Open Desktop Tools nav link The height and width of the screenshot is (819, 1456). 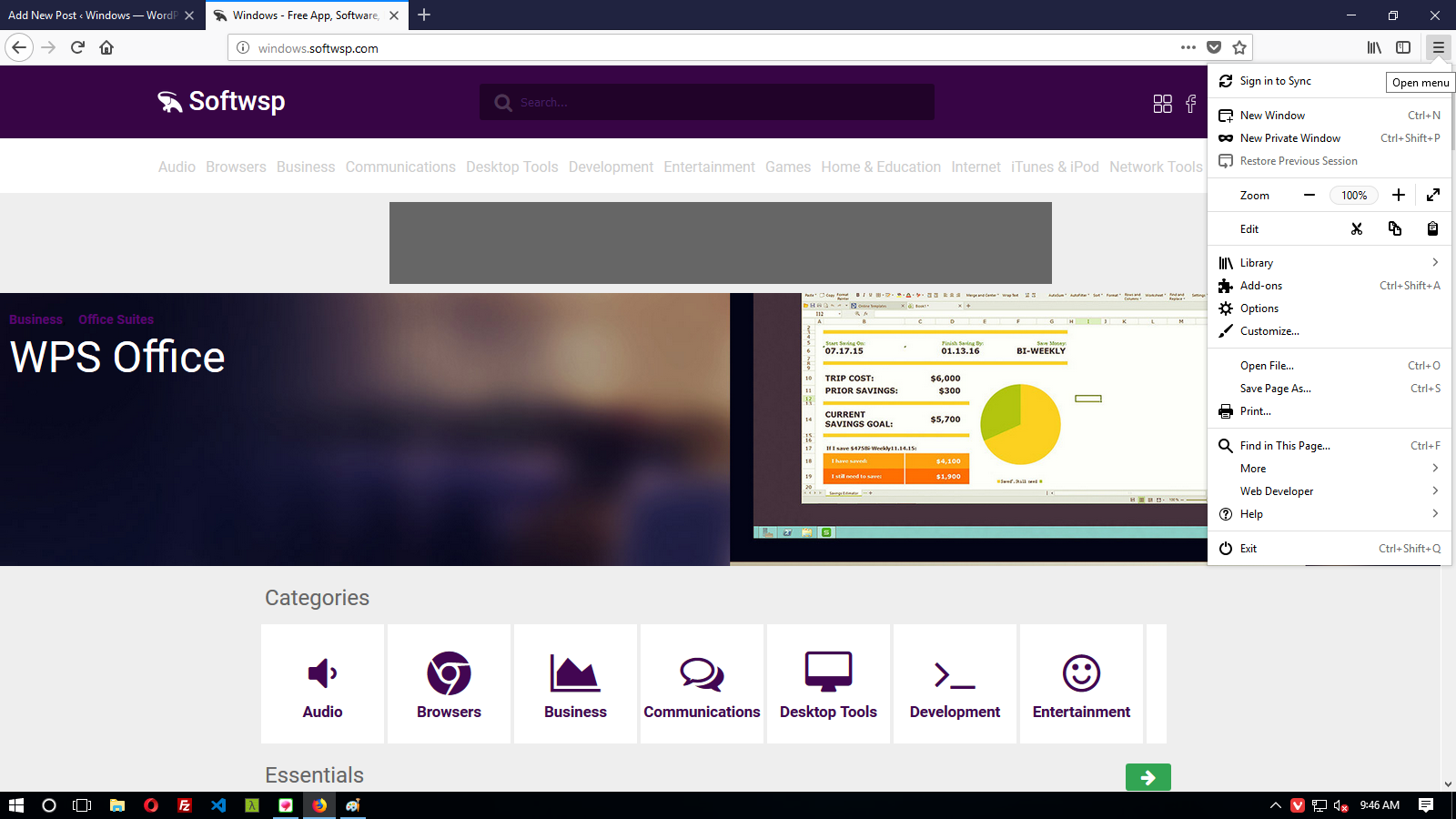tap(512, 167)
